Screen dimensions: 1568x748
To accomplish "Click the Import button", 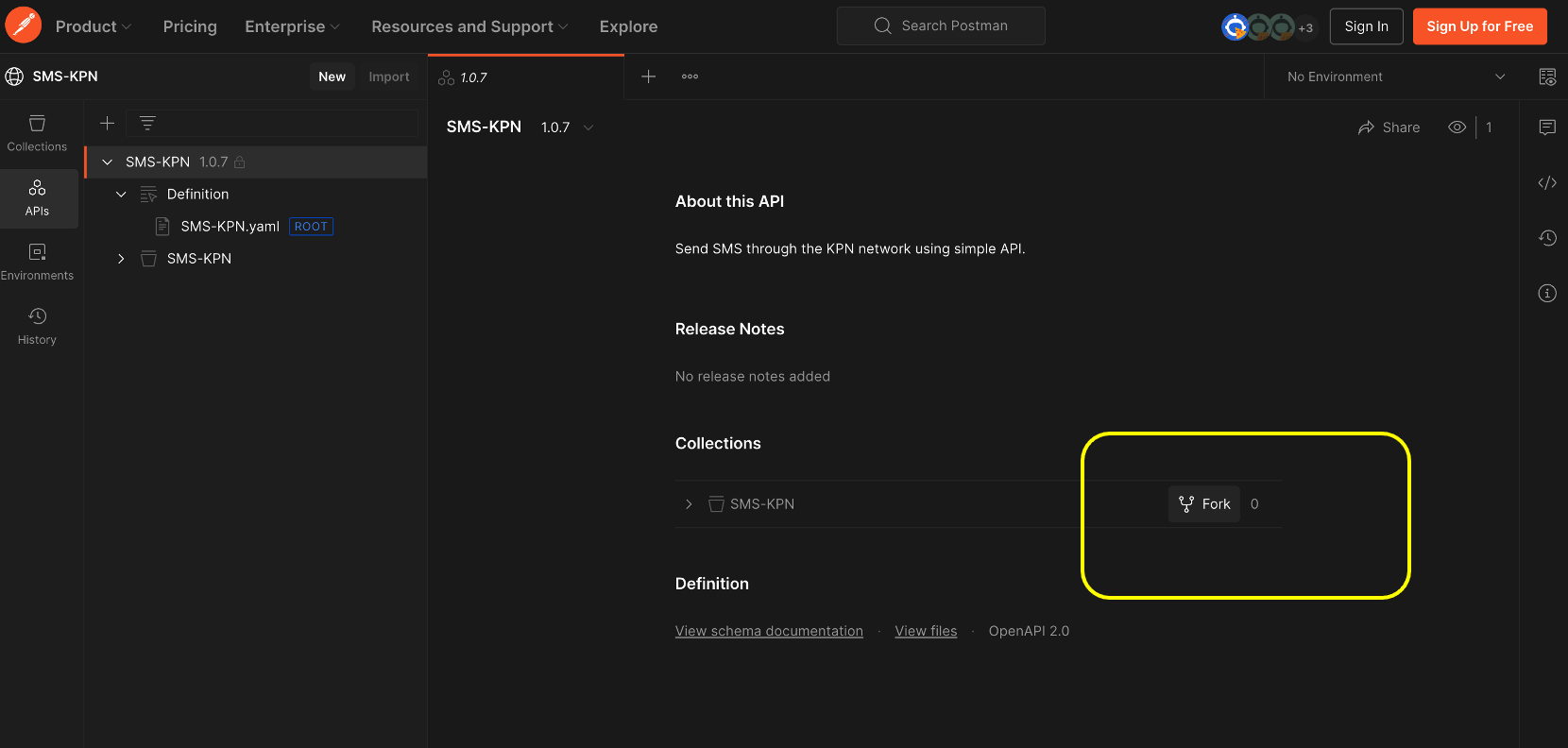I will click(x=389, y=76).
